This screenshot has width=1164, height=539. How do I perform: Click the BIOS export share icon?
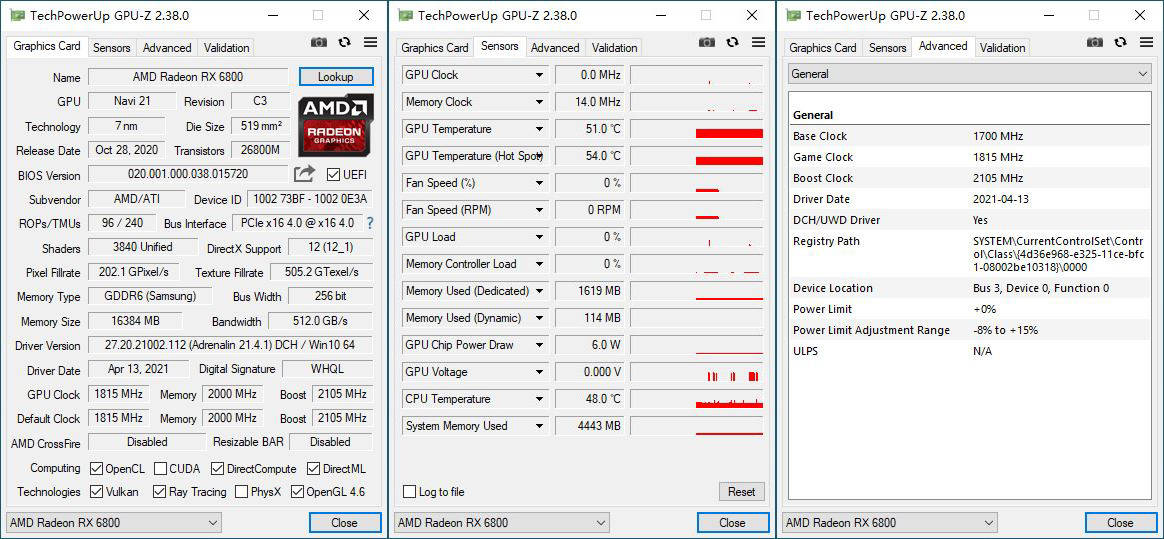tap(304, 174)
